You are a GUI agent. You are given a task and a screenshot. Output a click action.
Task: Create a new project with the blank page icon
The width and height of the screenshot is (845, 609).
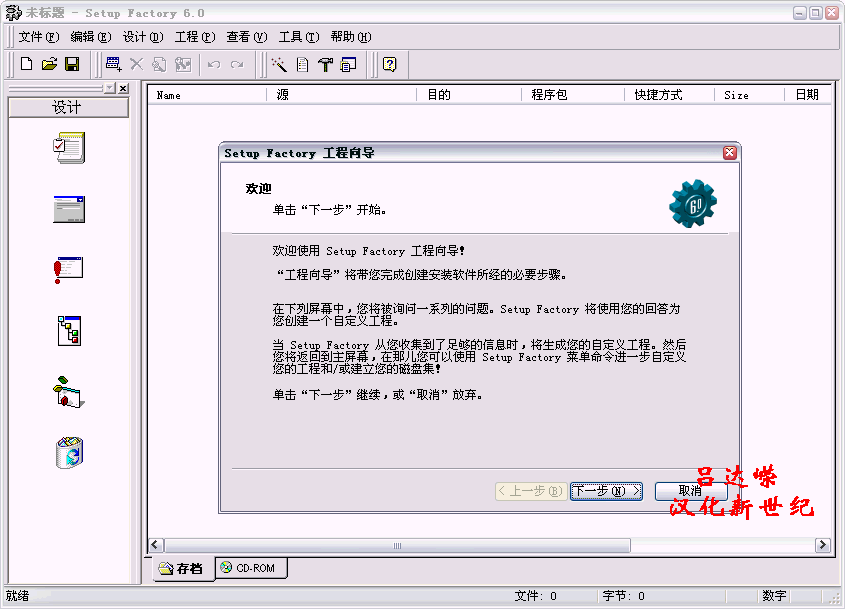pyautogui.click(x=27, y=64)
